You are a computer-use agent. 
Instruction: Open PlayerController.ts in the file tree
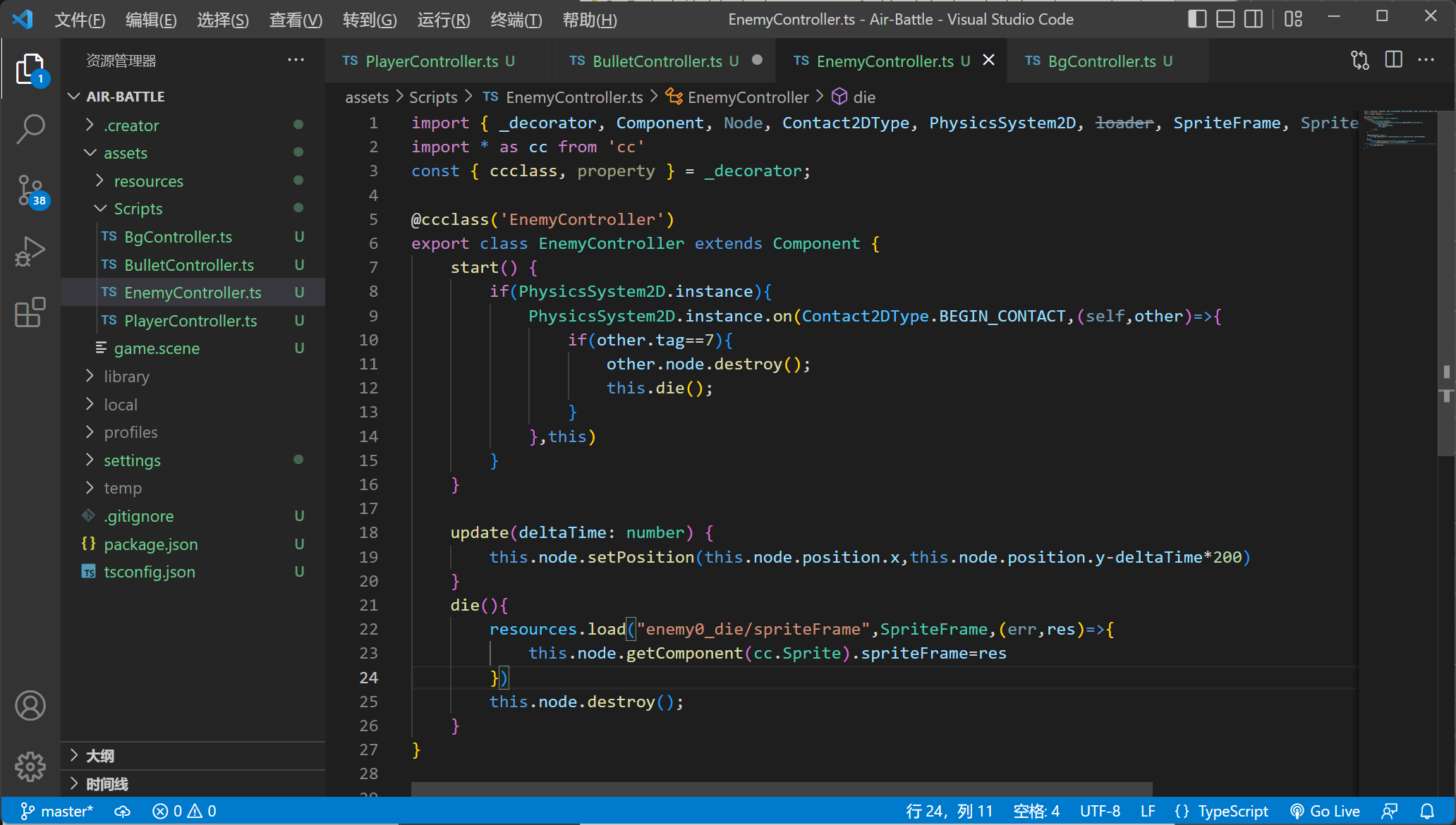pyautogui.click(x=190, y=321)
